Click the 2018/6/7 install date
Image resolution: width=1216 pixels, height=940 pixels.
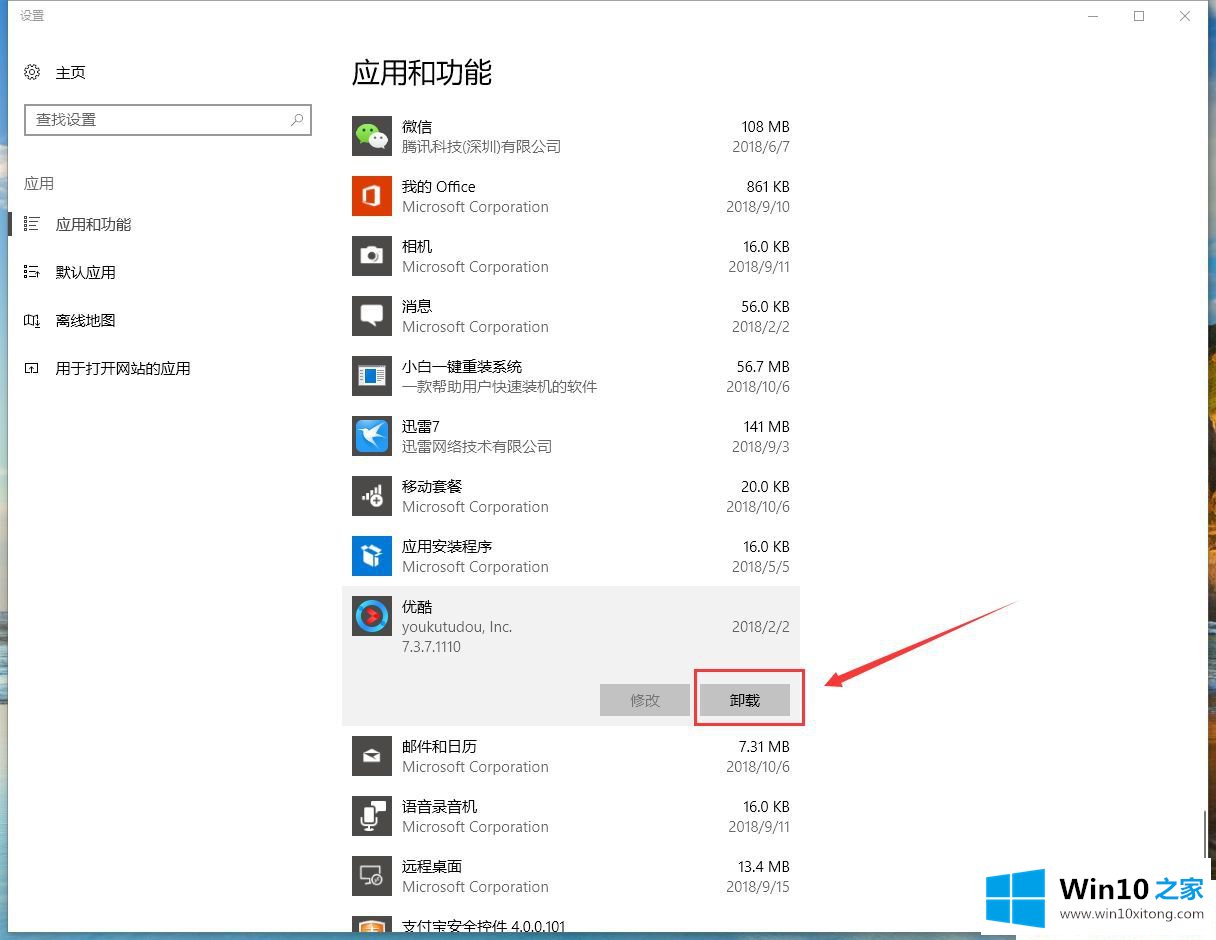click(x=761, y=146)
